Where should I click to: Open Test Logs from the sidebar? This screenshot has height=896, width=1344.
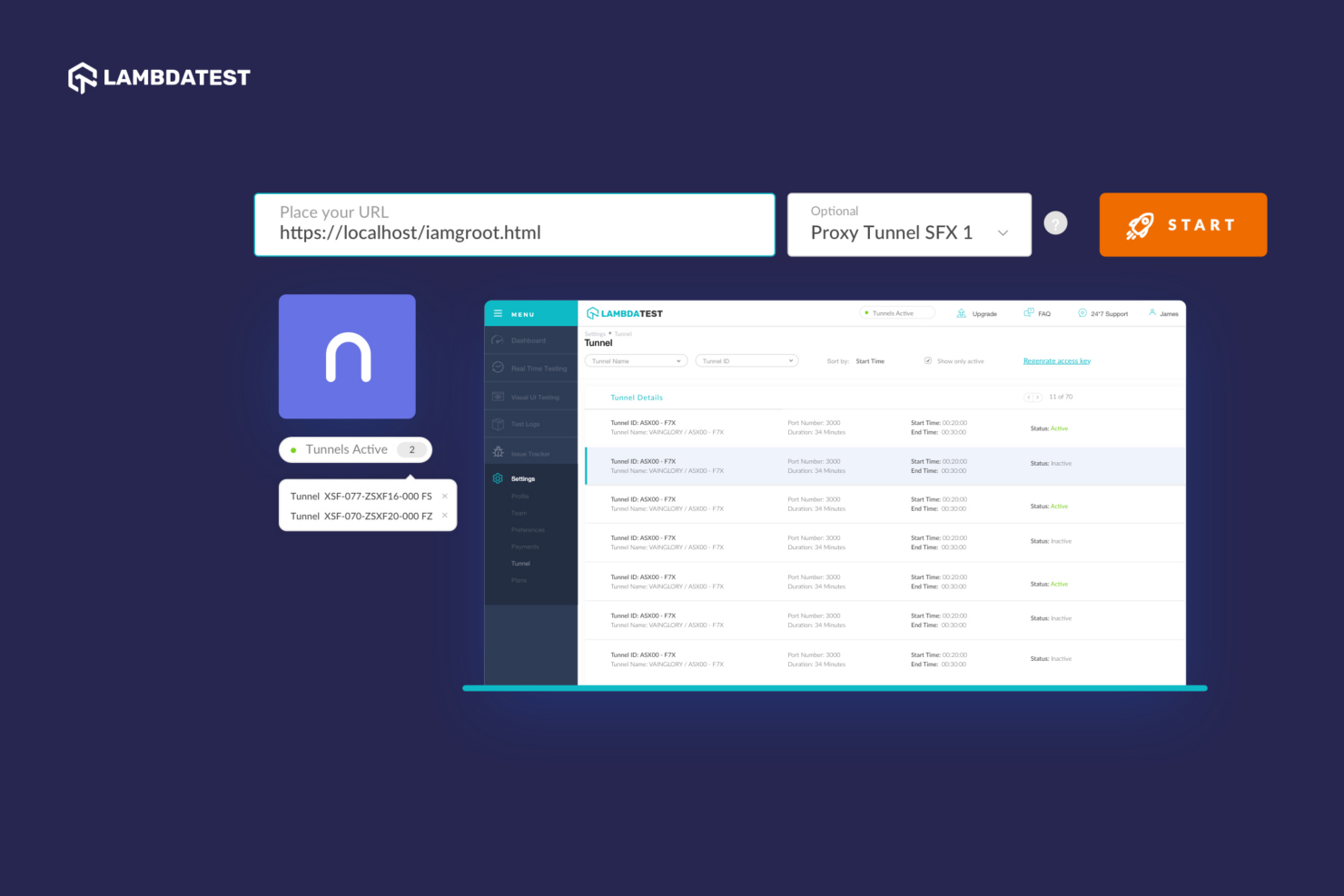(x=525, y=424)
